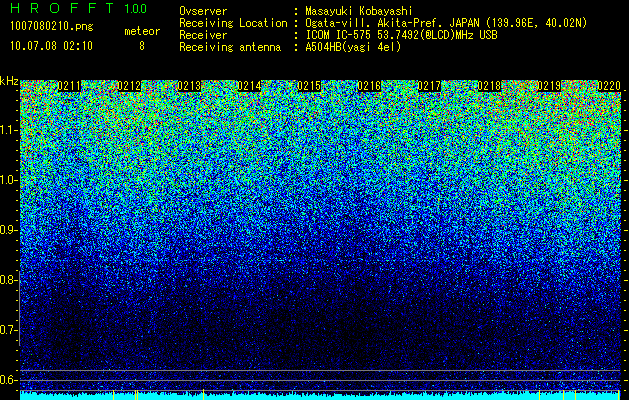The width and height of the screenshot is (629, 400).
Task: Click the 0214 time marker
Action: point(249,86)
